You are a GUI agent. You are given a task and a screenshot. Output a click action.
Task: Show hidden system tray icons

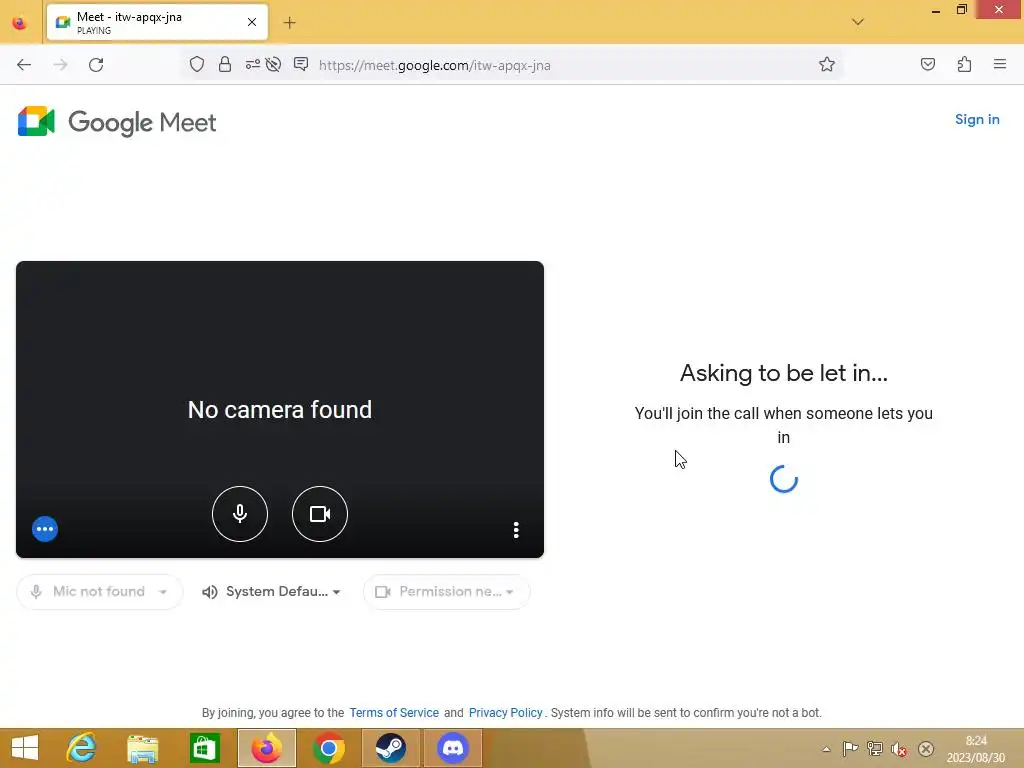coord(826,749)
